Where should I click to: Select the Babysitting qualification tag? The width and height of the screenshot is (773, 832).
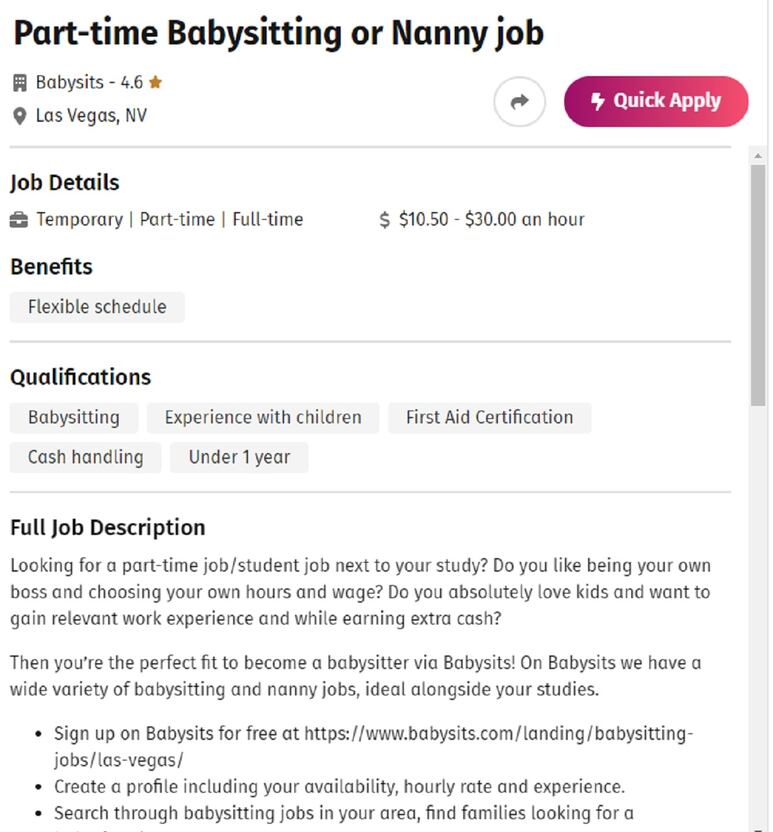tap(74, 418)
